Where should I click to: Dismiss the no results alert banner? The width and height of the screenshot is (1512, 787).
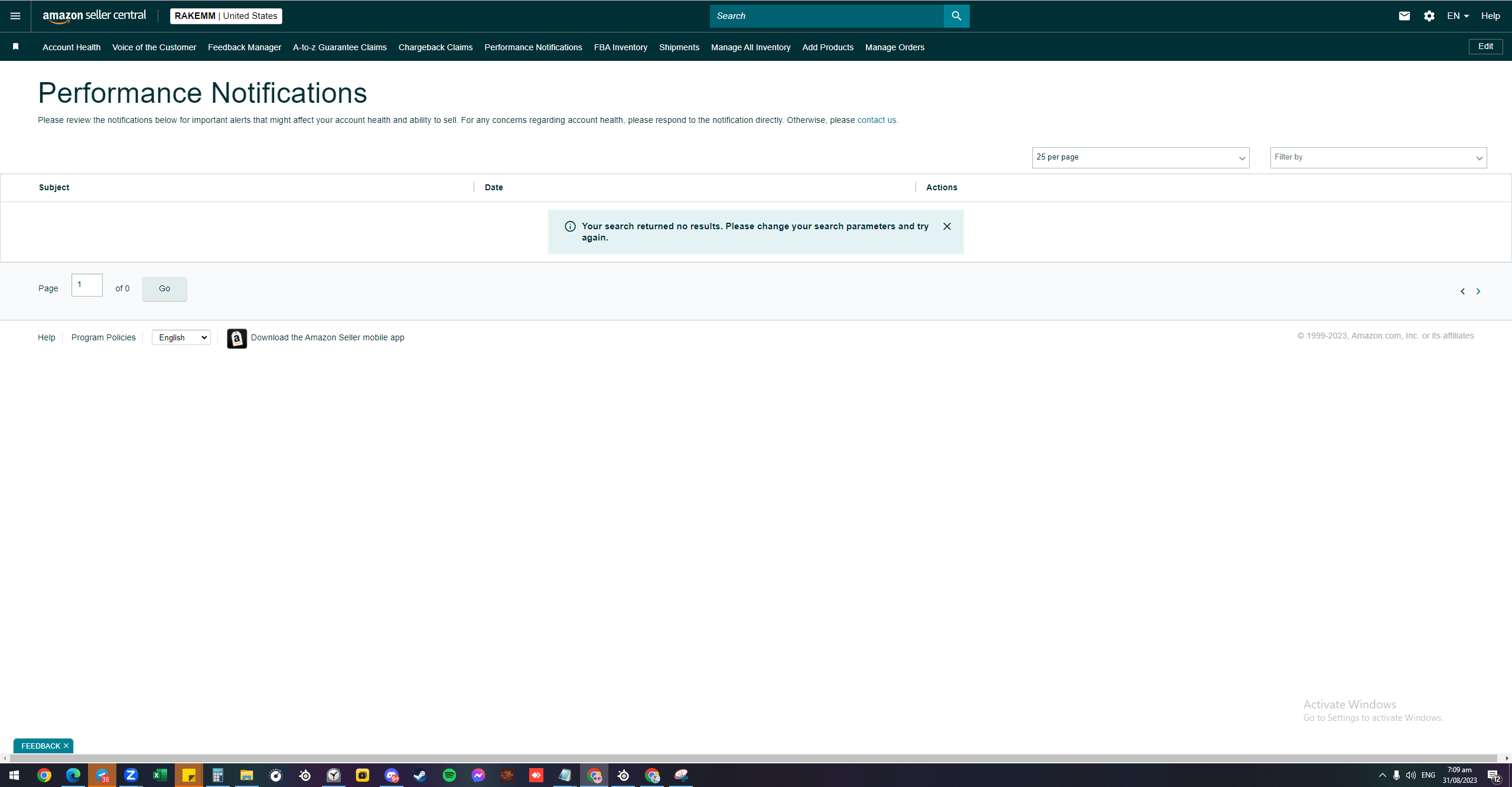[x=947, y=226]
